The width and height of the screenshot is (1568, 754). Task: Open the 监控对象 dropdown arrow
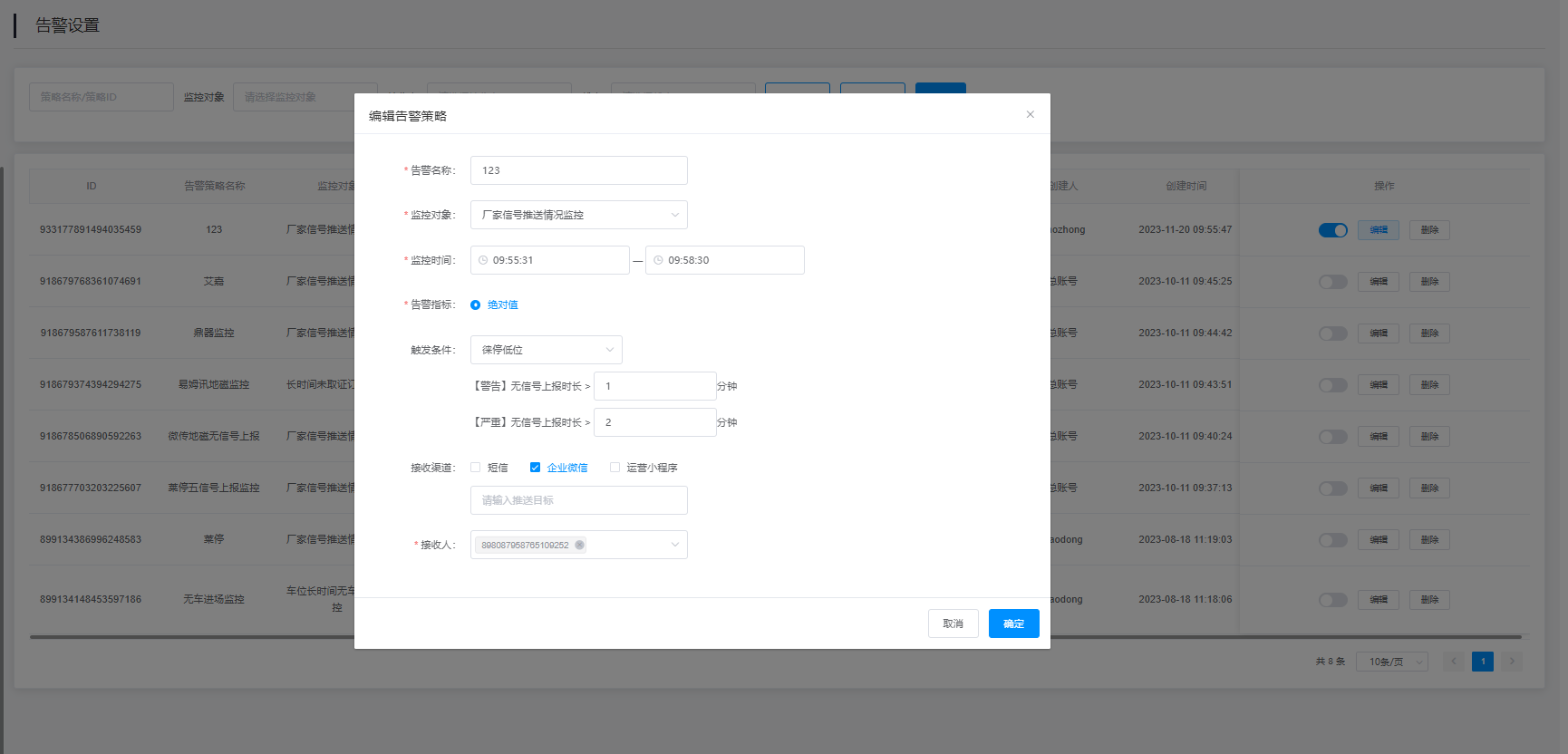(x=674, y=215)
